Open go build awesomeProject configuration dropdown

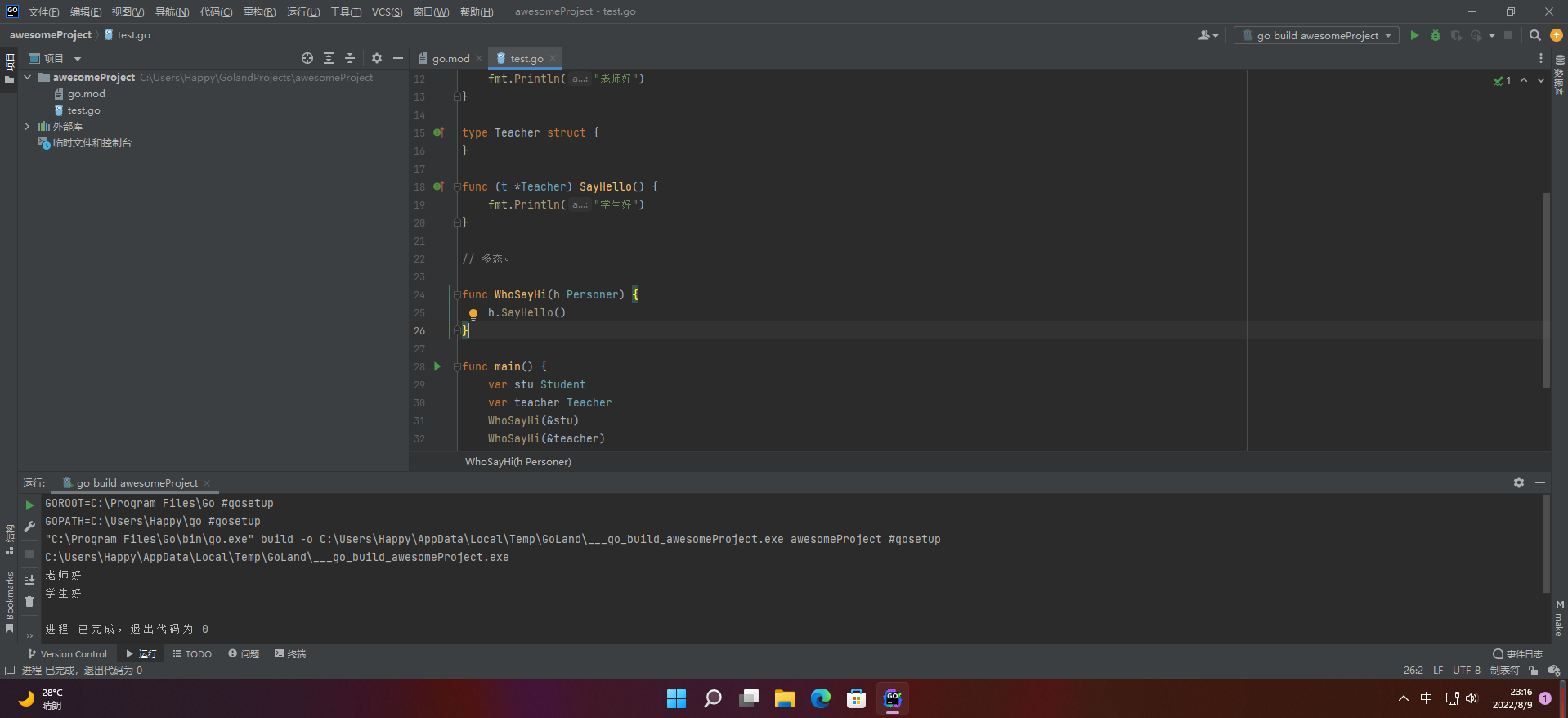[1316, 35]
